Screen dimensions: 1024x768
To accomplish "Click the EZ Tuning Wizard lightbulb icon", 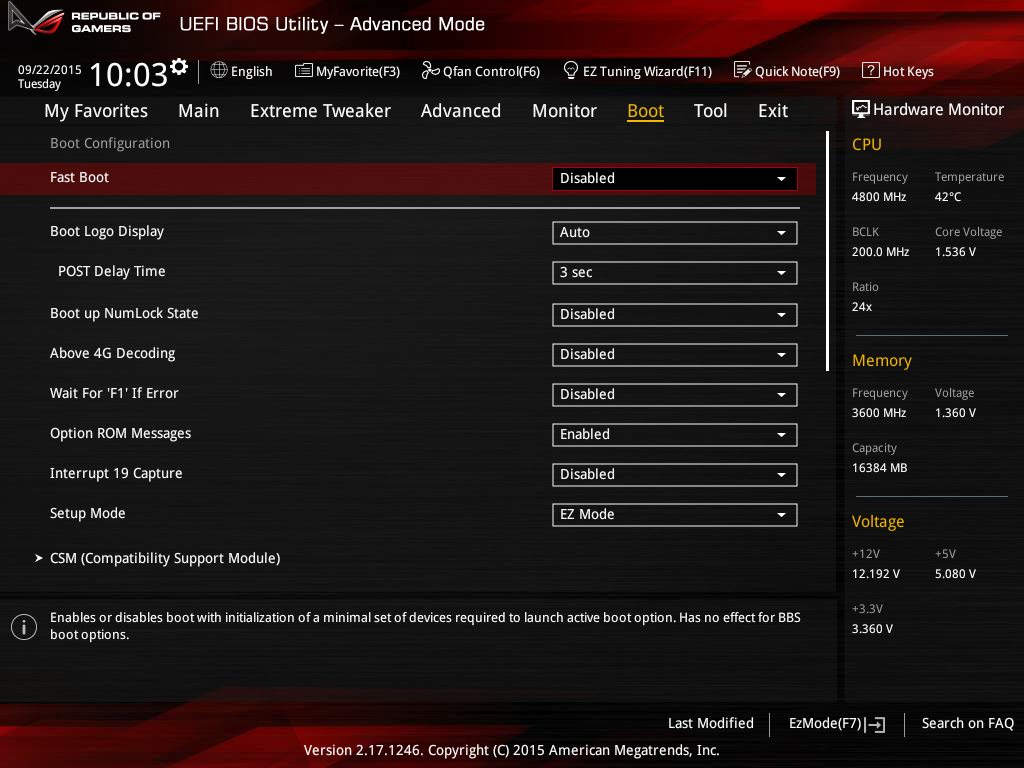I will [570, 70].
